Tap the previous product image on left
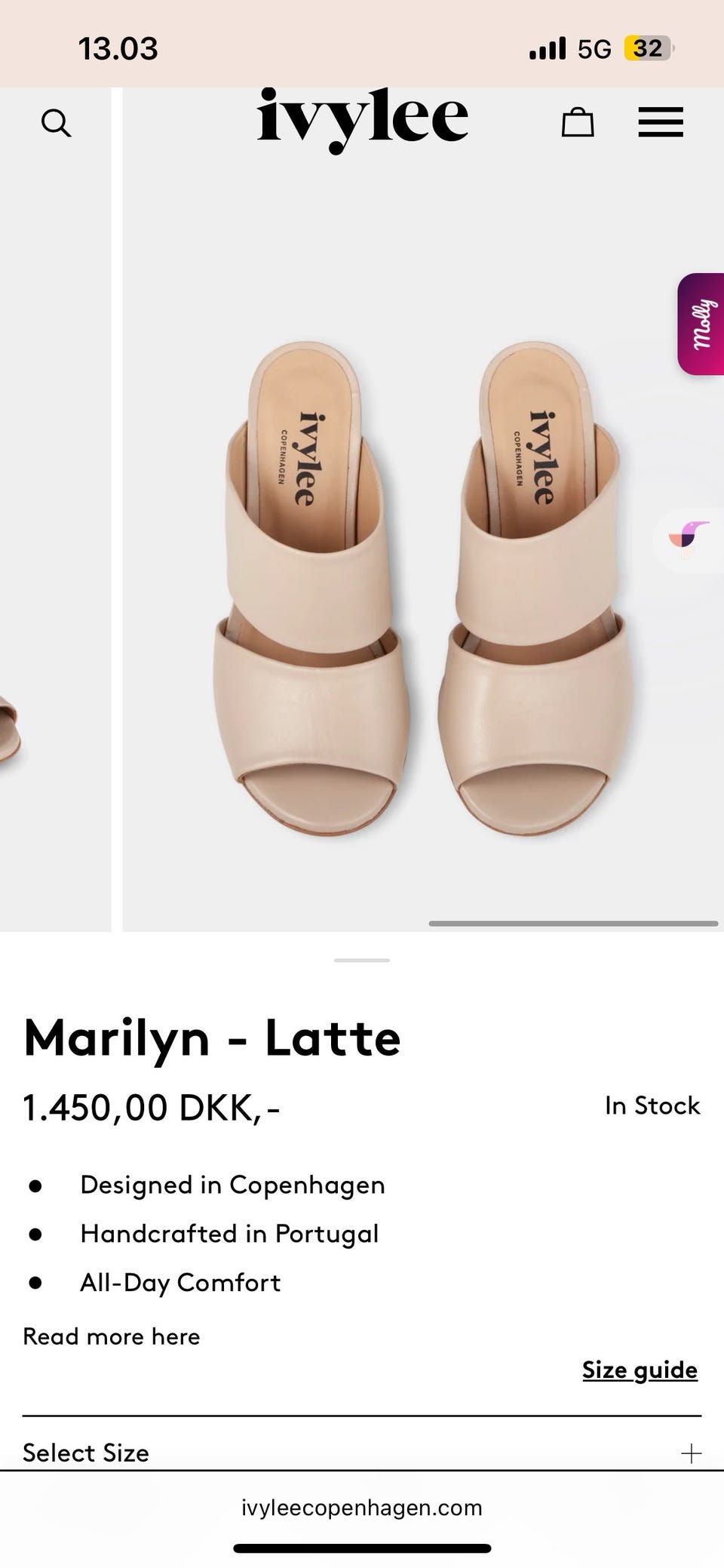724x1568 pixels. click(55, 509)
